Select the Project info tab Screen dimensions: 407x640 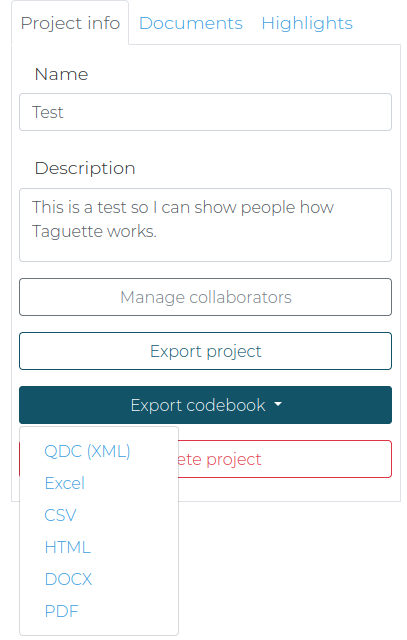tap(70, 23)
